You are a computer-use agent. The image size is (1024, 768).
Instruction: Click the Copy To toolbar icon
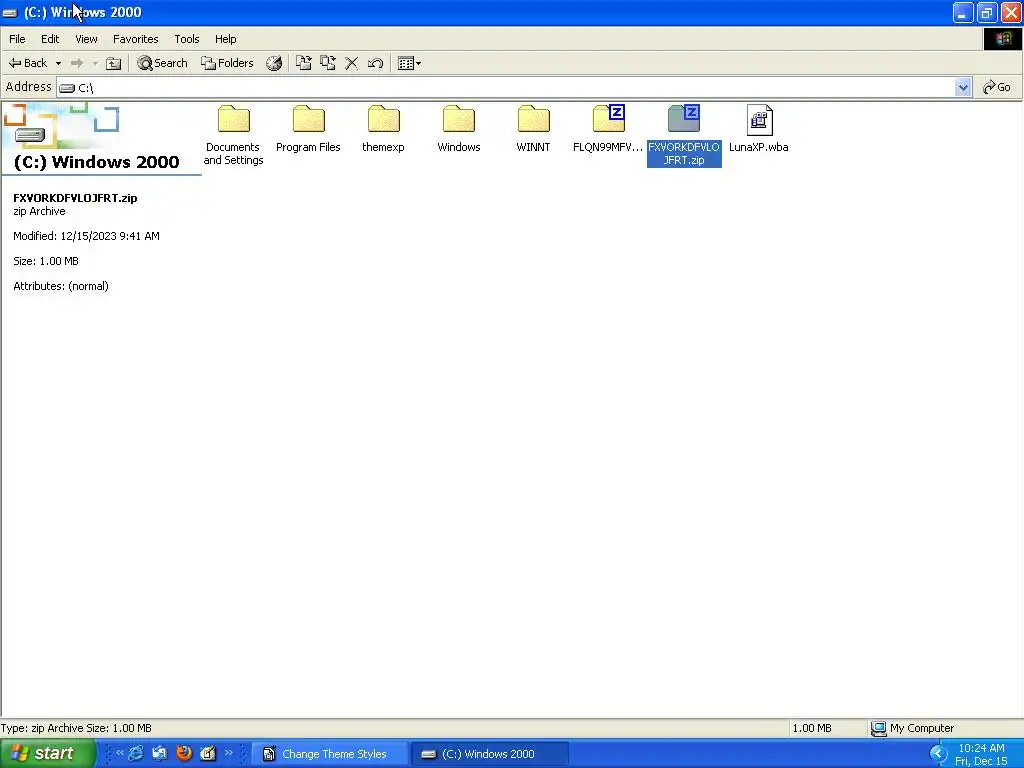[x=328, y=63]
